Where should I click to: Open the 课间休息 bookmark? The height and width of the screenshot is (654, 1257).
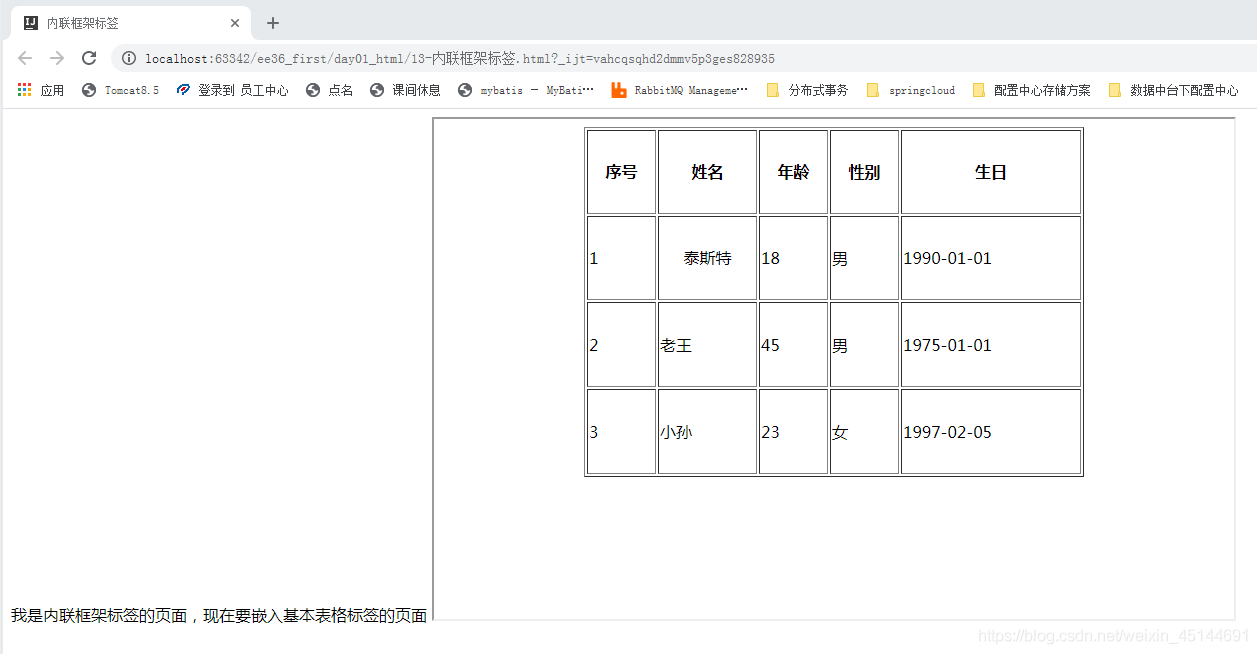(x=404, y=90)
